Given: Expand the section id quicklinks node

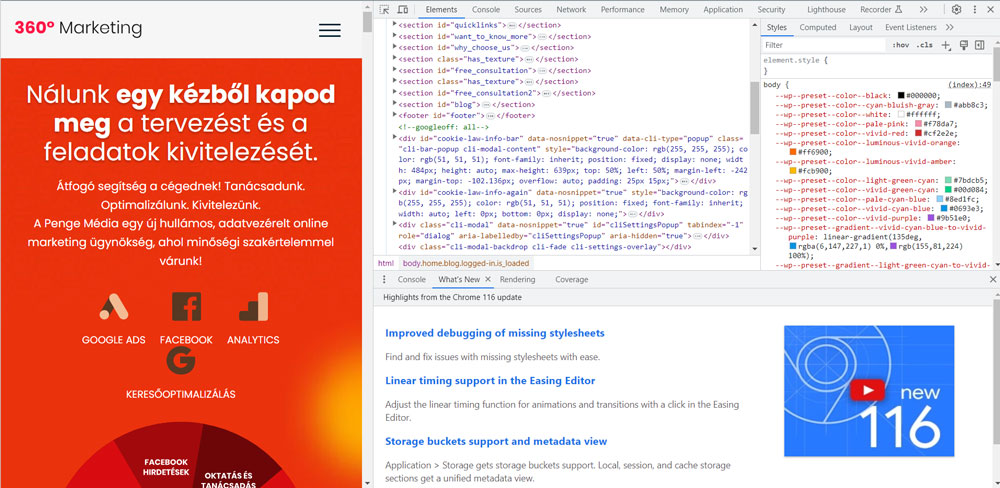Looking at the screenshot, I should pyautogui.click(x=395, y=24).
